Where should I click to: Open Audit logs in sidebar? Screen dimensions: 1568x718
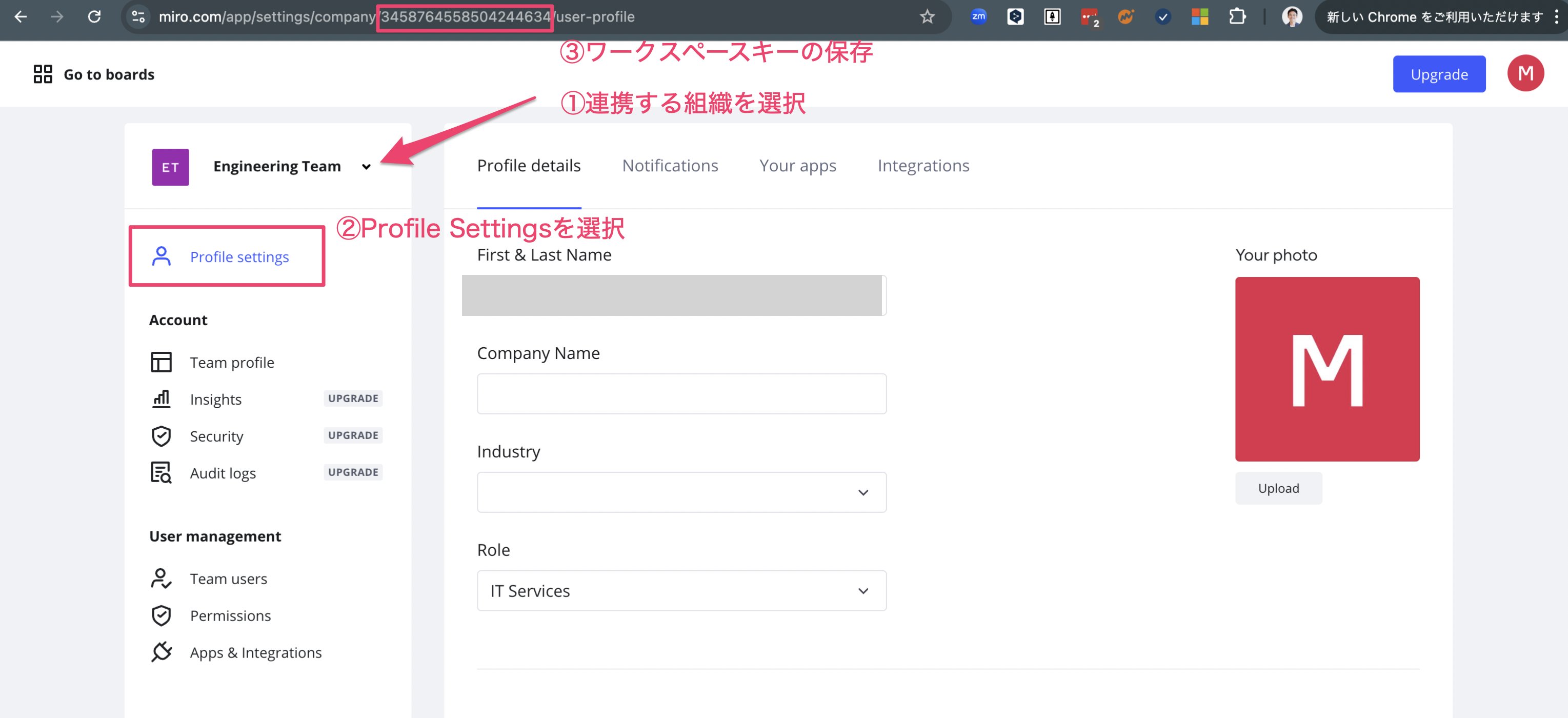click(223, 473)
